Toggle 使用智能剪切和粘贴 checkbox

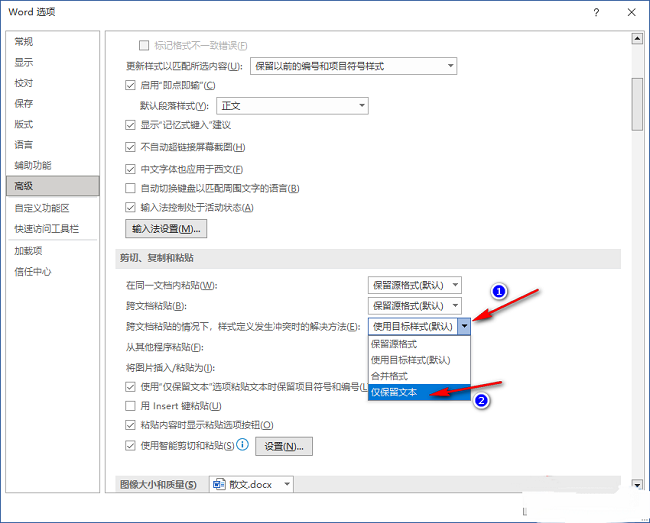(130, 446)
